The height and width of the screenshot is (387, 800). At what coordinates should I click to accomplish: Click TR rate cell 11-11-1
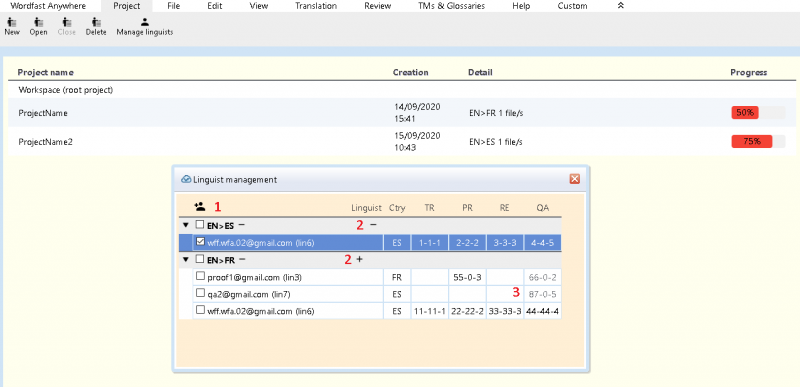pyautogui.click(x=430, y=311)
